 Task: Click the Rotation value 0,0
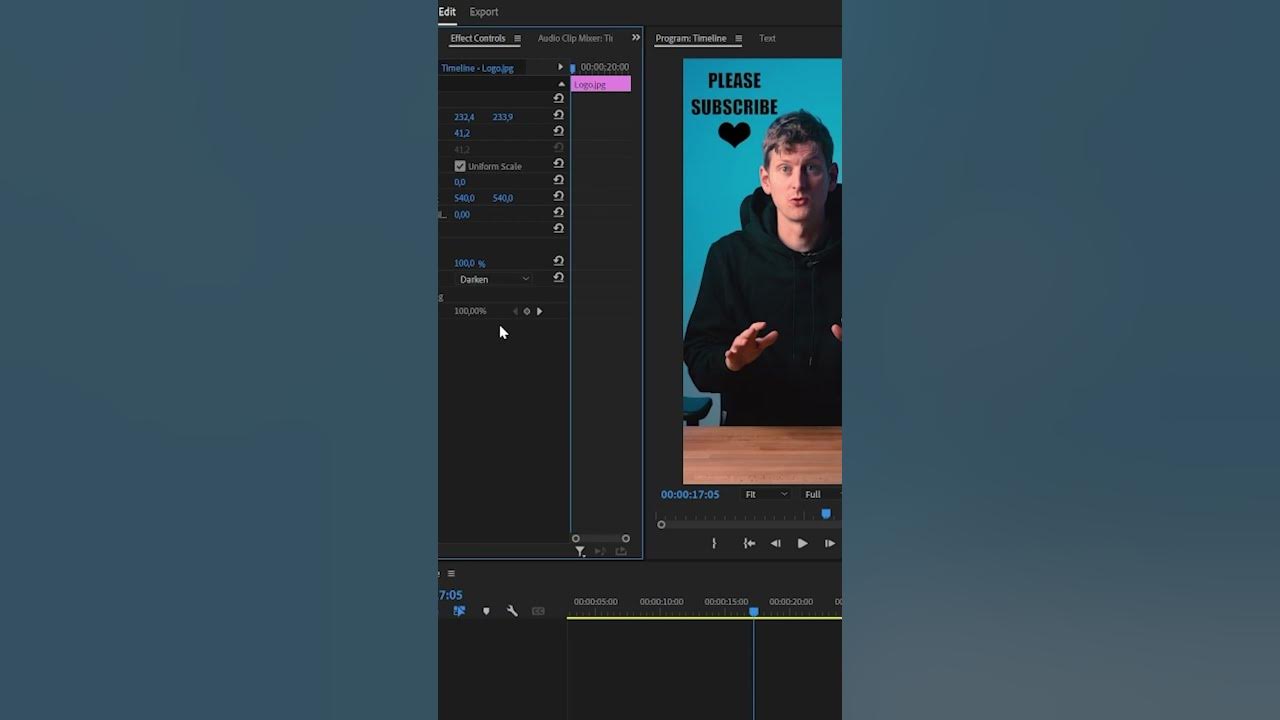click(x=460, y=182)
